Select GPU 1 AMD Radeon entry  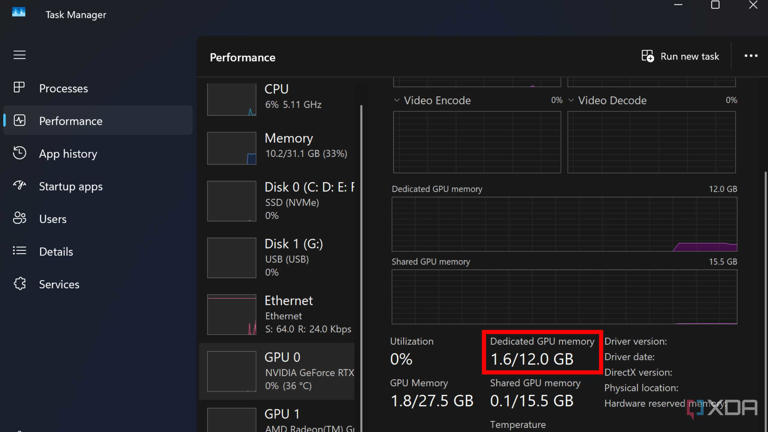tap(280, 418)
